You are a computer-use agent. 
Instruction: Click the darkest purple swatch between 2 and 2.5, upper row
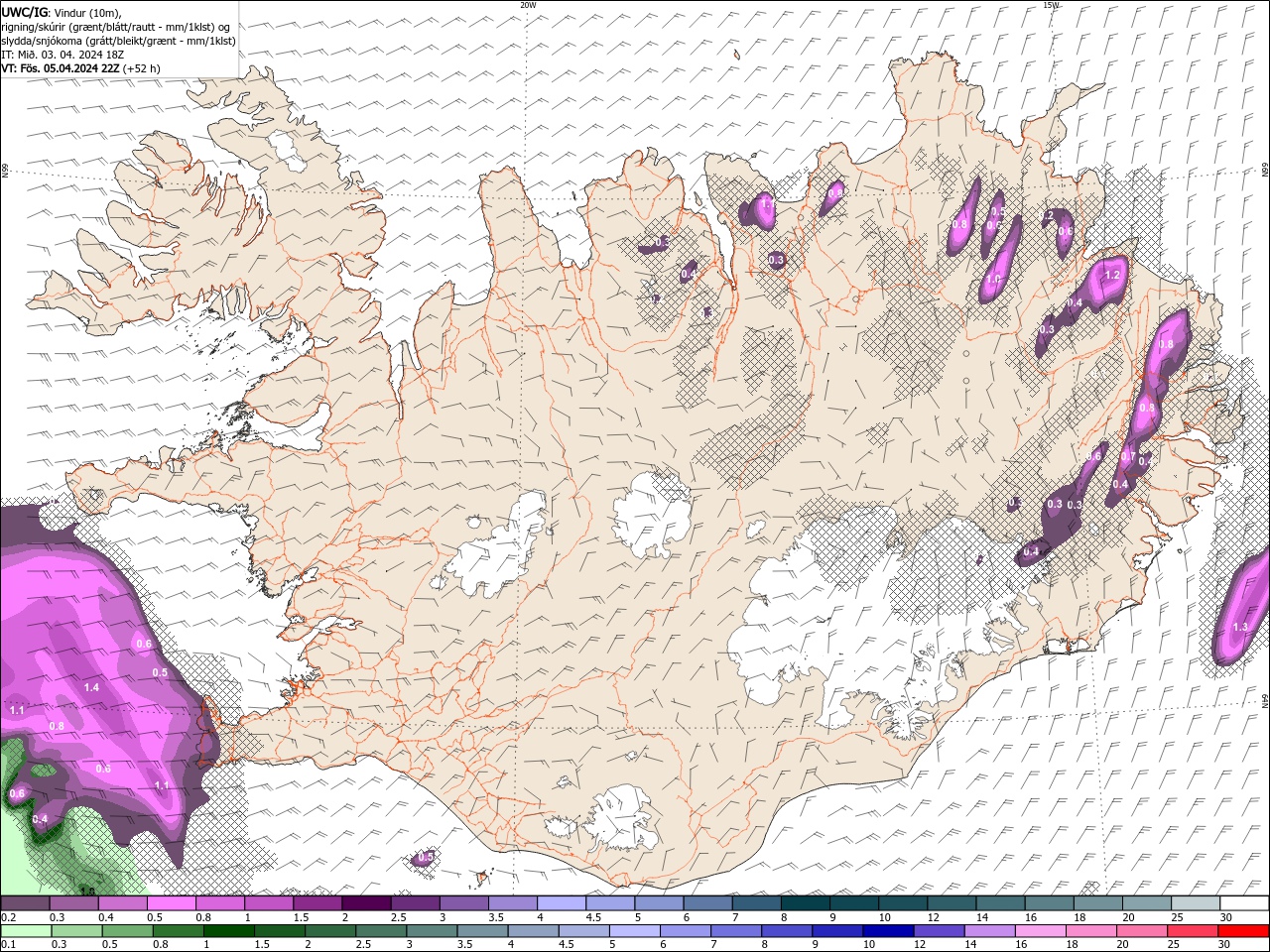[x=366, y=904]
